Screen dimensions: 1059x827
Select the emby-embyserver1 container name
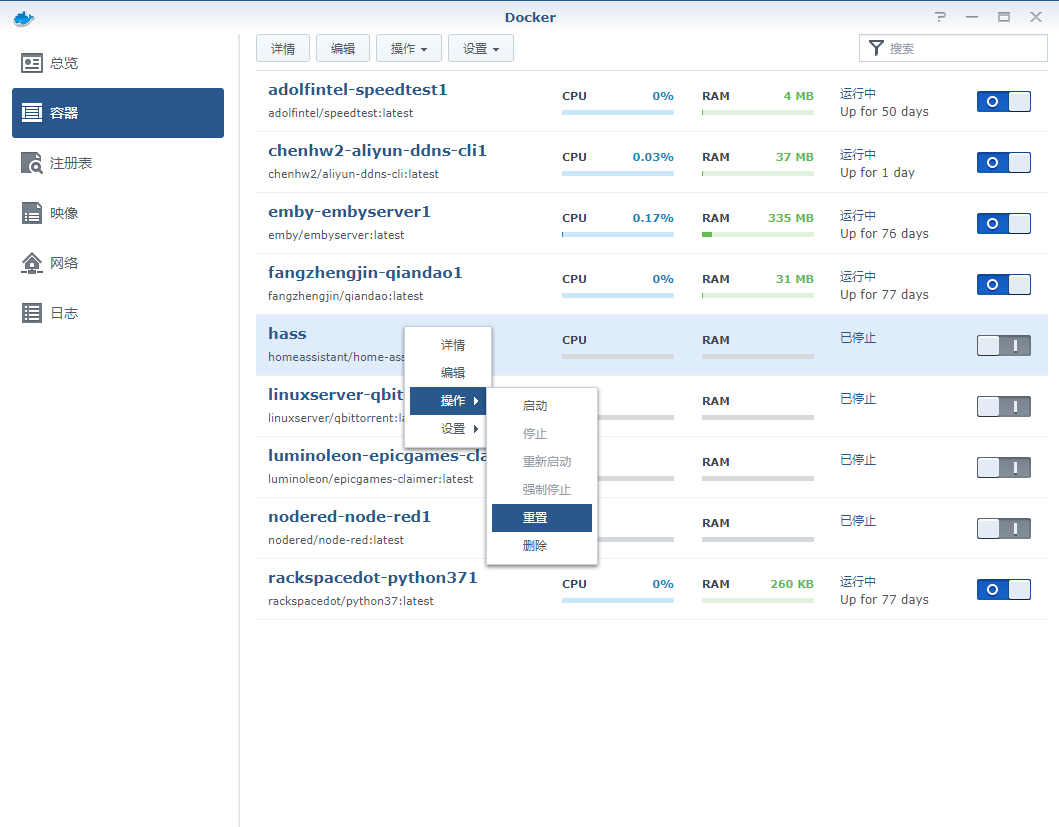coord(349,212)
